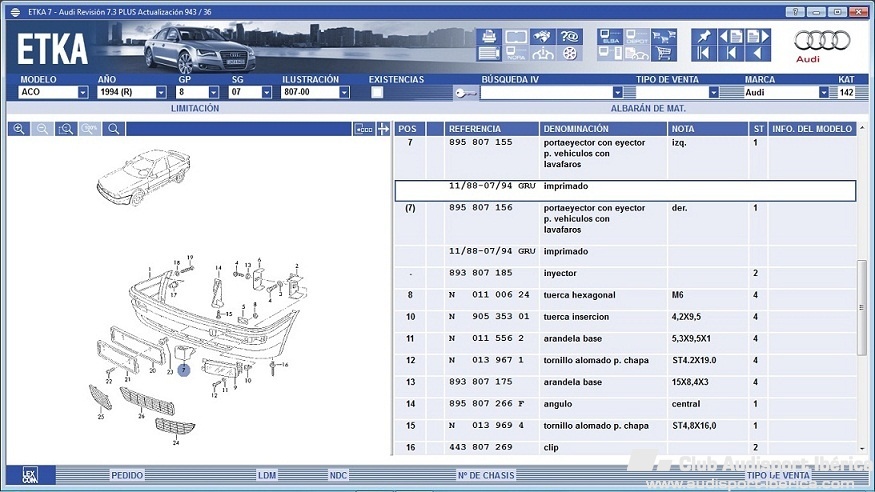Screen dimensions: 875x492
Task: Click the ST column header
Action: 758,129
